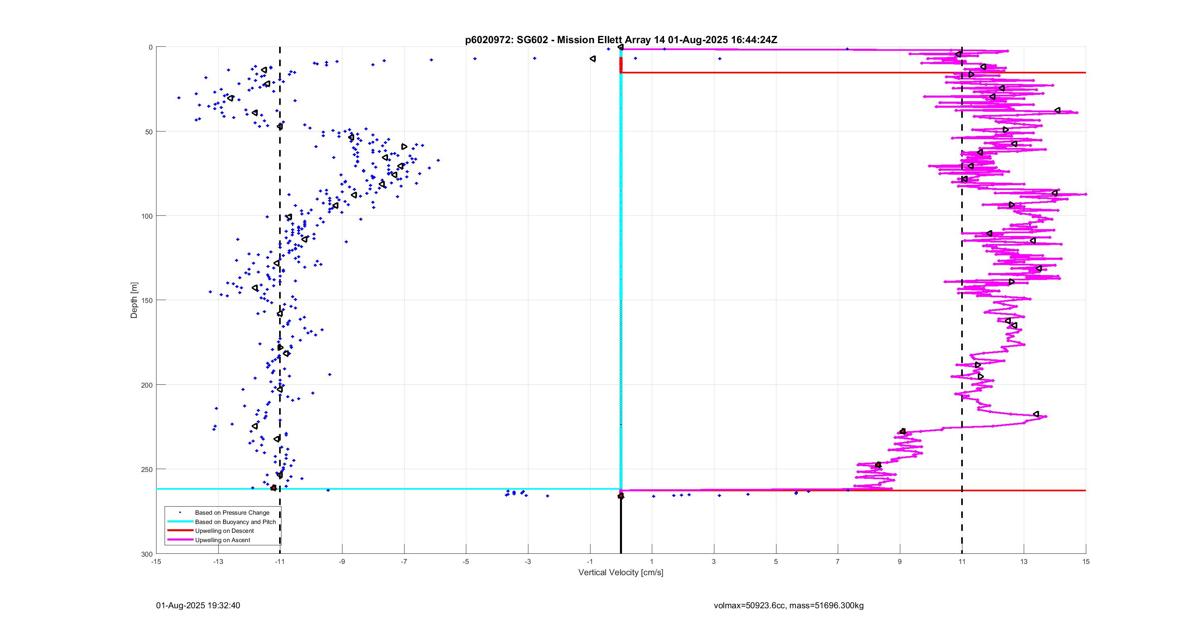Click the timestamp "01-Aug-2025 19:32:40"
The image size is (1200, 622).
[x=198, y=605]
